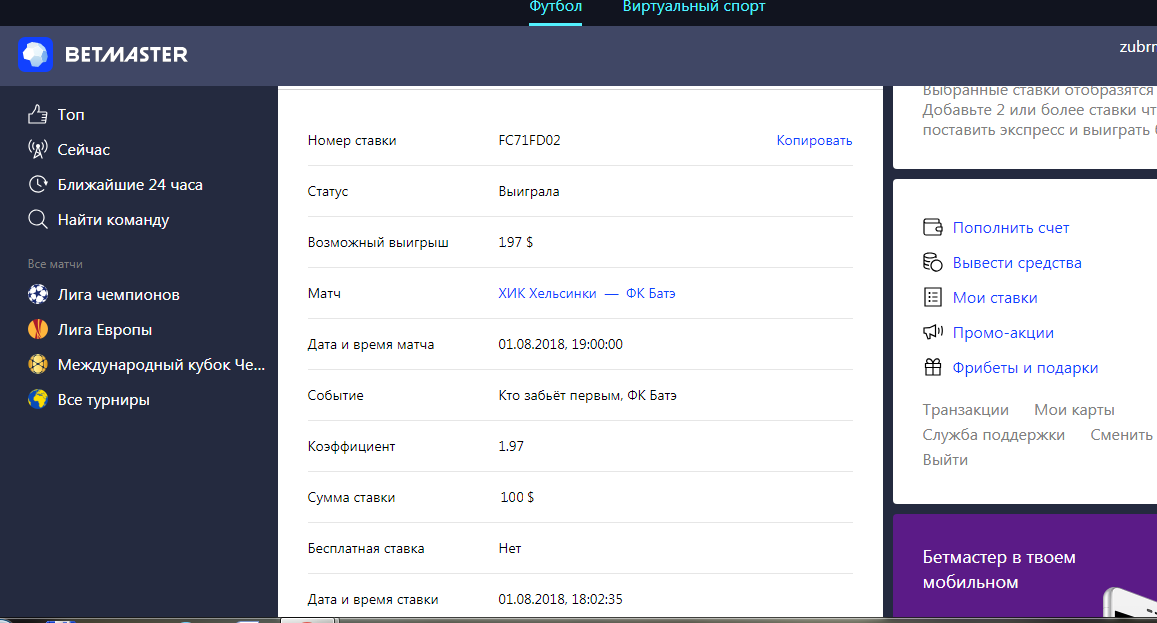Click the stake amount 100 $

point(517,497)
